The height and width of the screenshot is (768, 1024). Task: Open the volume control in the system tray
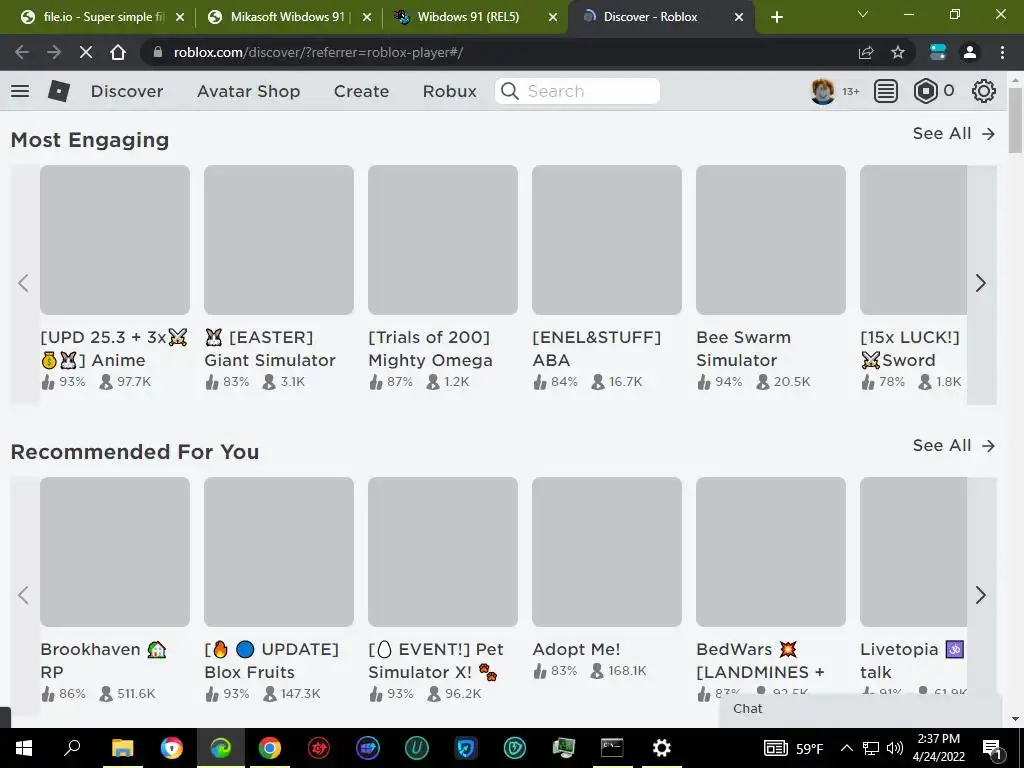click(895, 748)
